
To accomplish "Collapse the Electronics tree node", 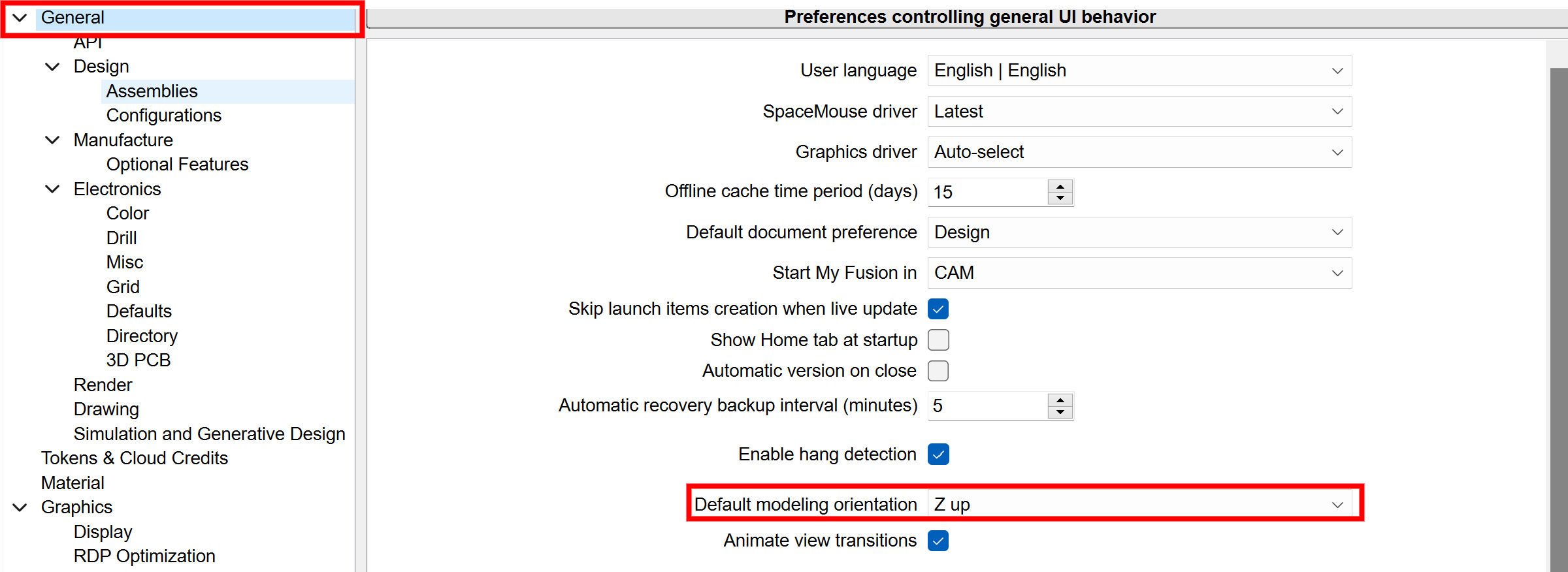I will pyautogui.click(x=53, y=189).
